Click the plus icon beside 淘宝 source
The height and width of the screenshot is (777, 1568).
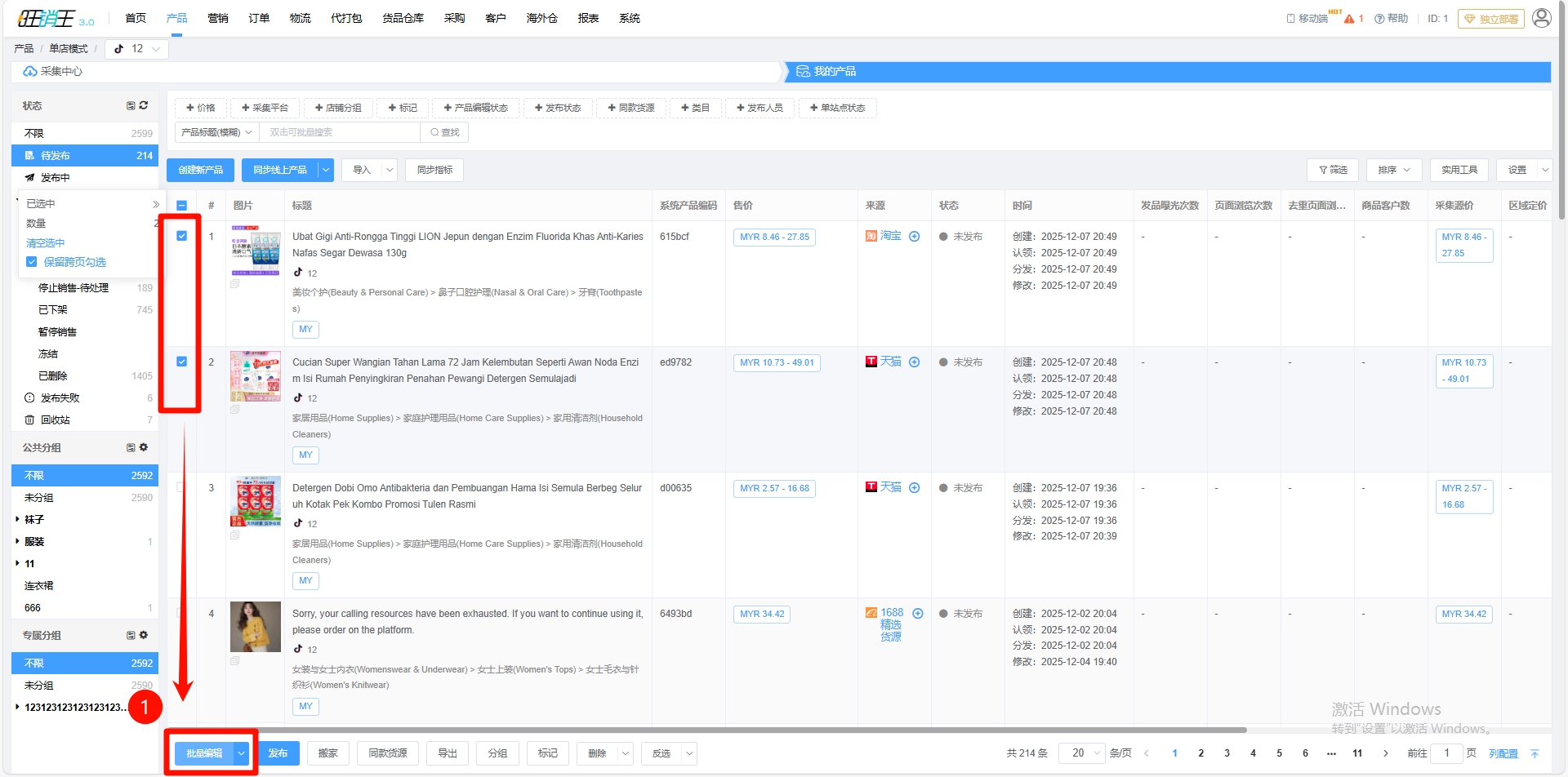coord(915,237)
